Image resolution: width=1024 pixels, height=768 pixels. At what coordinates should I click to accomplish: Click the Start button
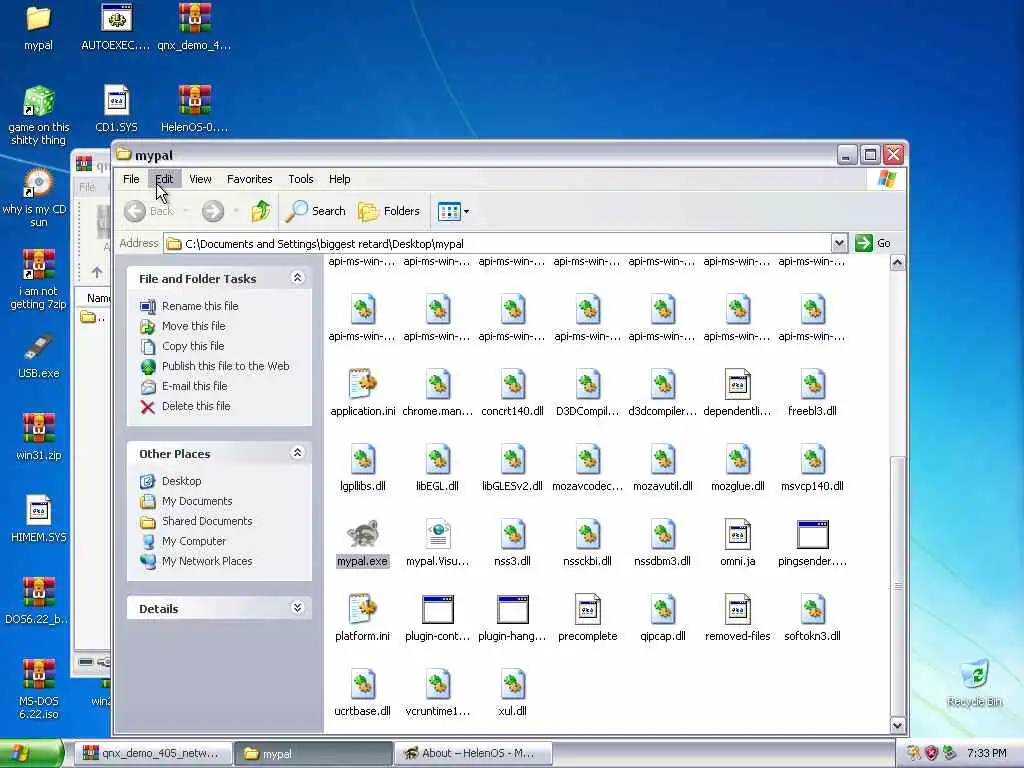click(x=31, y=754)
